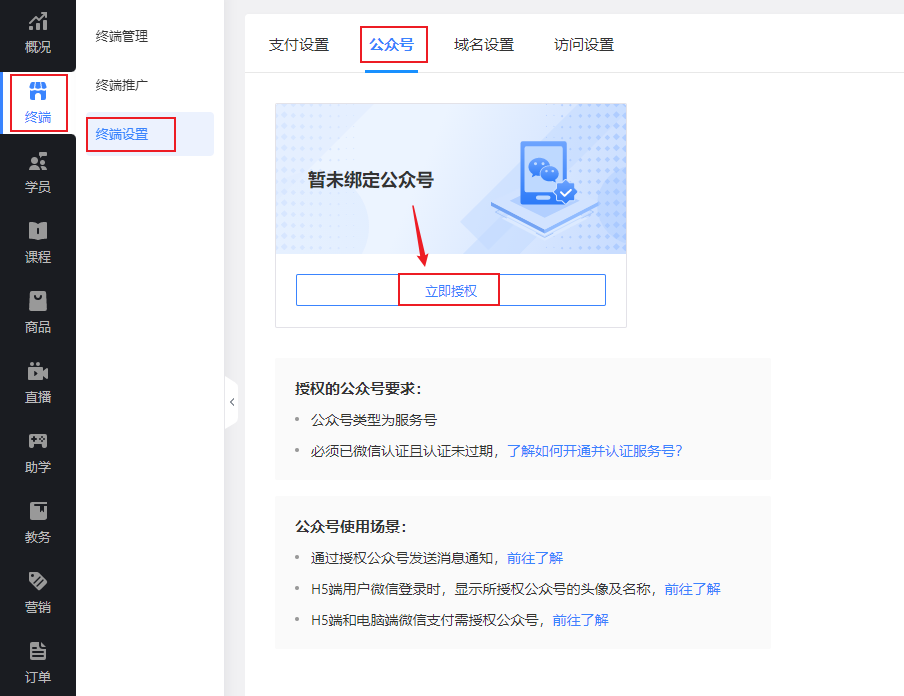
Task: Open the 订单 orders section
Action: tap(37, 663)
